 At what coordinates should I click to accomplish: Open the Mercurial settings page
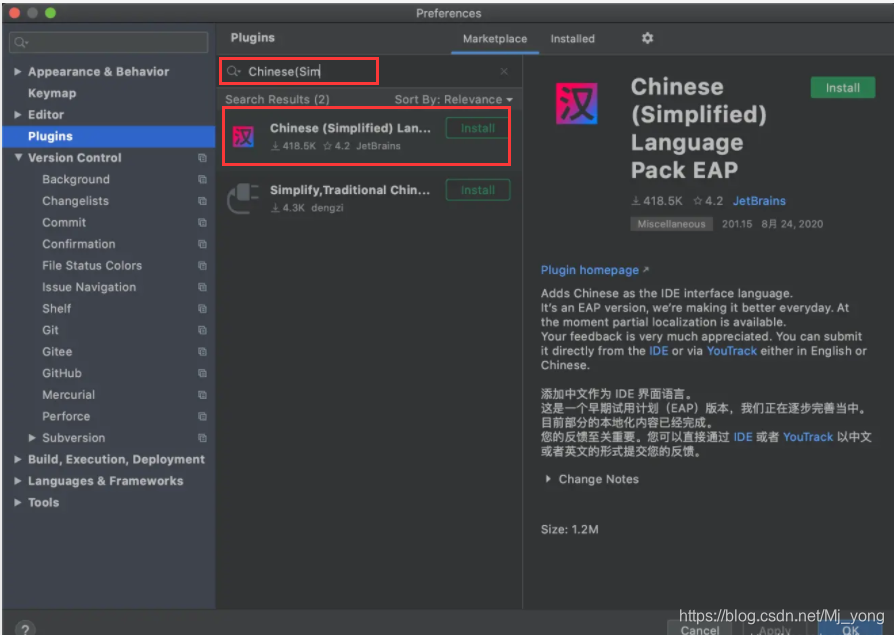coord(68,395)
